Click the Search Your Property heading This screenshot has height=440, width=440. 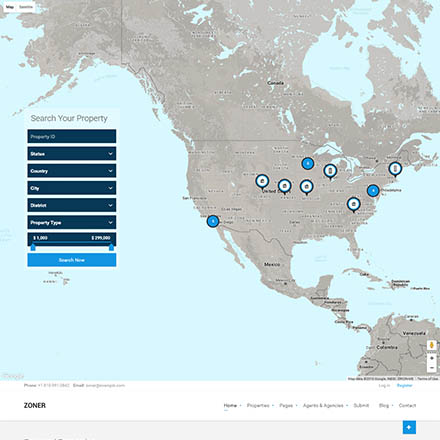click(69, 118)
